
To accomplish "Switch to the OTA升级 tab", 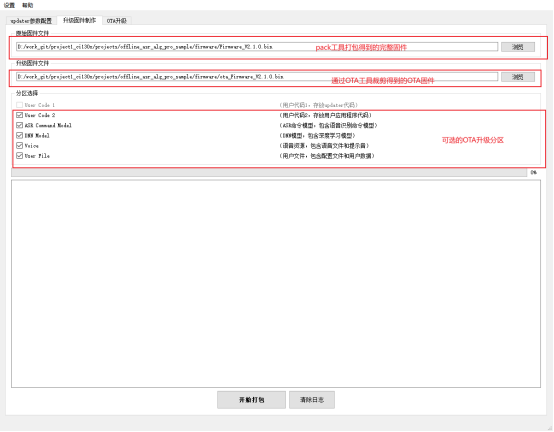I will tap(117, 21).
